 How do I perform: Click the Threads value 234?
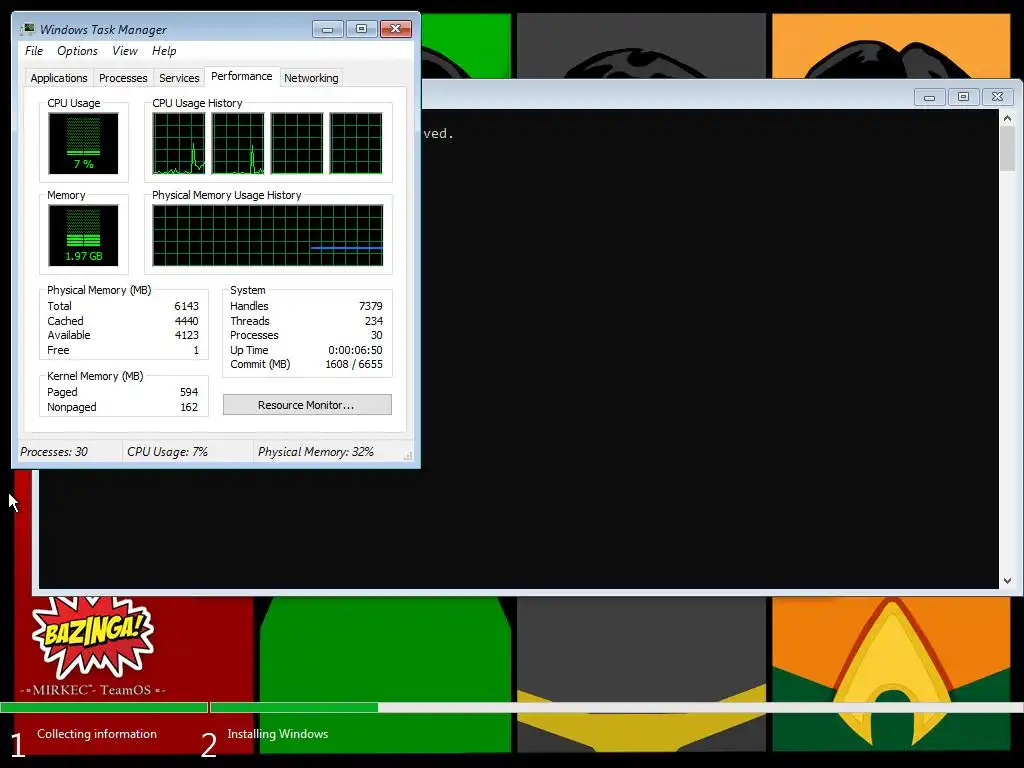374,321
